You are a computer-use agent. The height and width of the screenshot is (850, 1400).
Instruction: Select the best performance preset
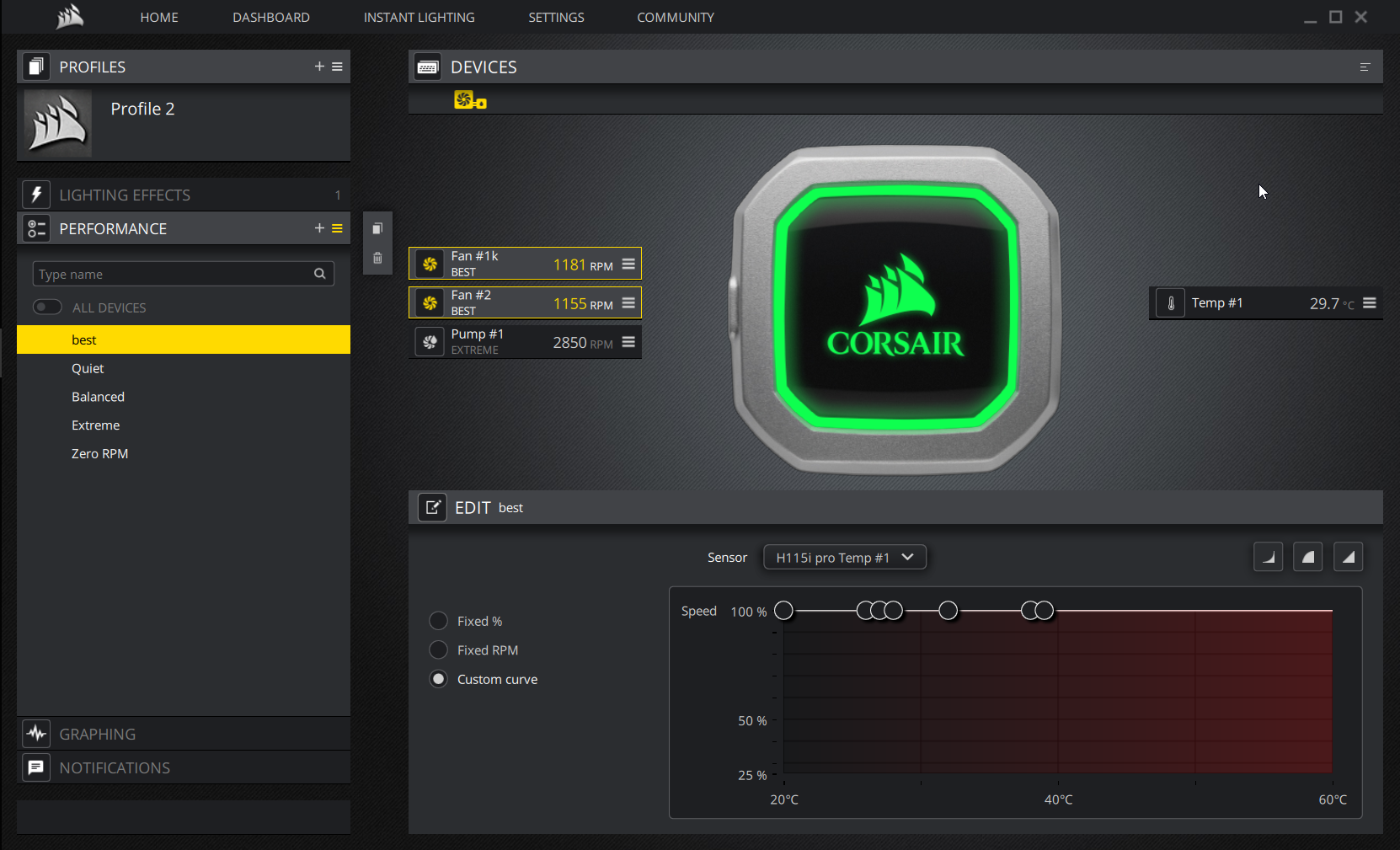tap(184, 339)
